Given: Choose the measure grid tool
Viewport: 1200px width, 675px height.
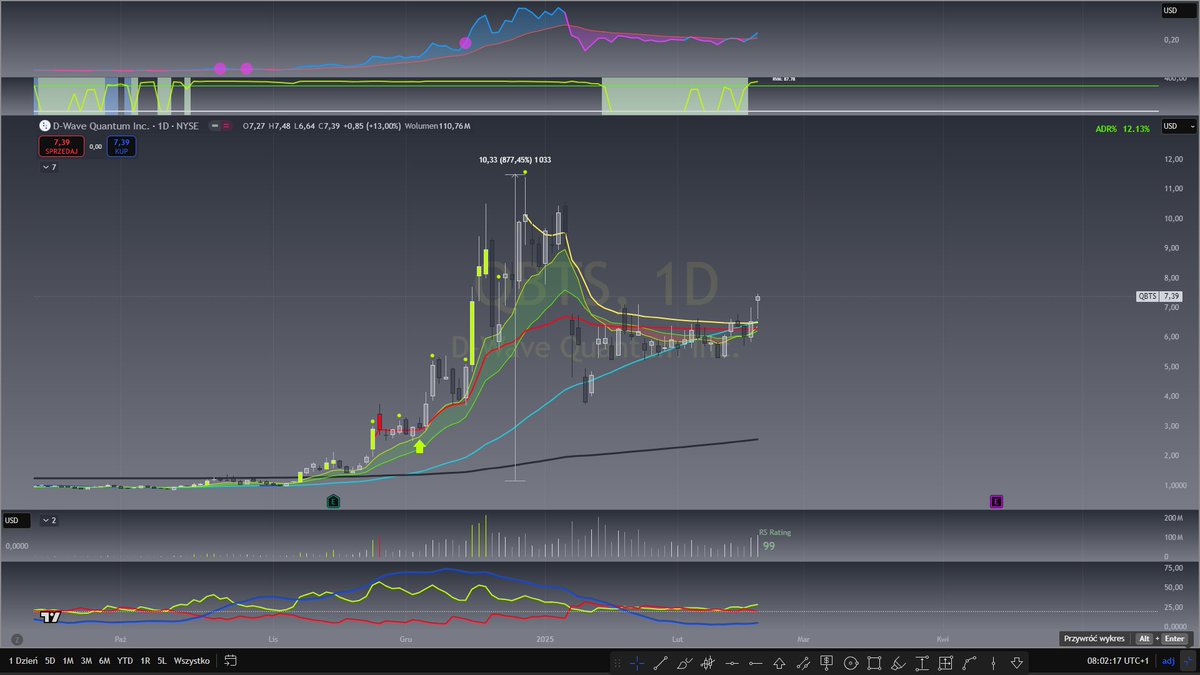Looking at the screenshot, I should (x=945, y=663).
